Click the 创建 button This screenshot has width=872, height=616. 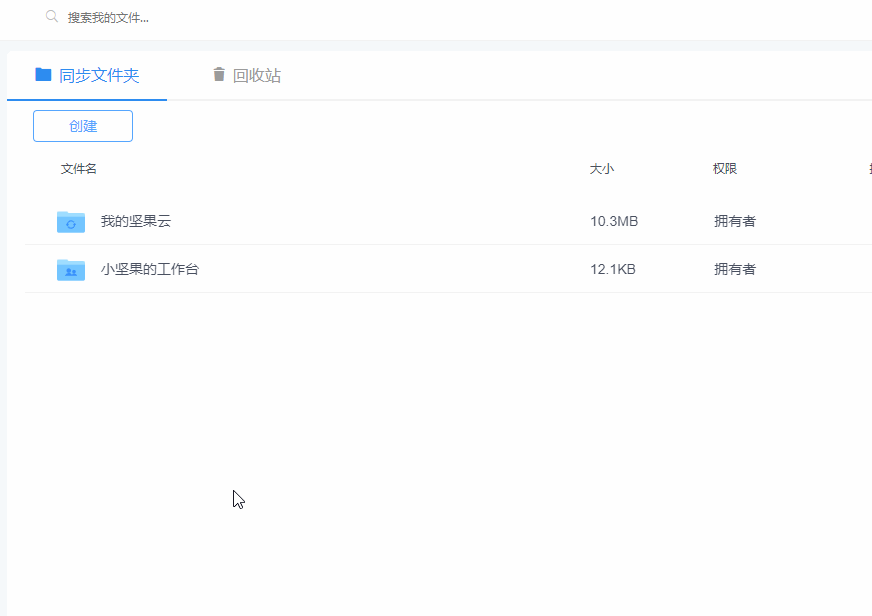pyautogui.click(x=83, y=126)
